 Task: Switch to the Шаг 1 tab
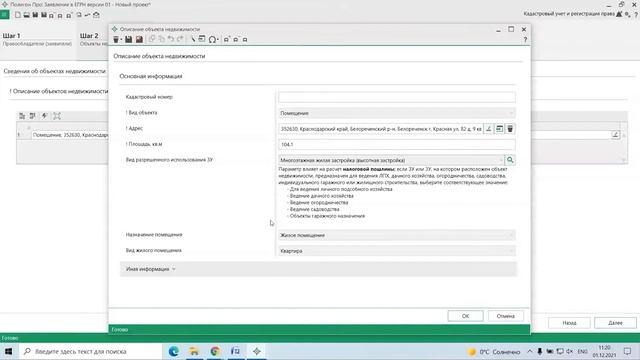click(x=37, y=39)
